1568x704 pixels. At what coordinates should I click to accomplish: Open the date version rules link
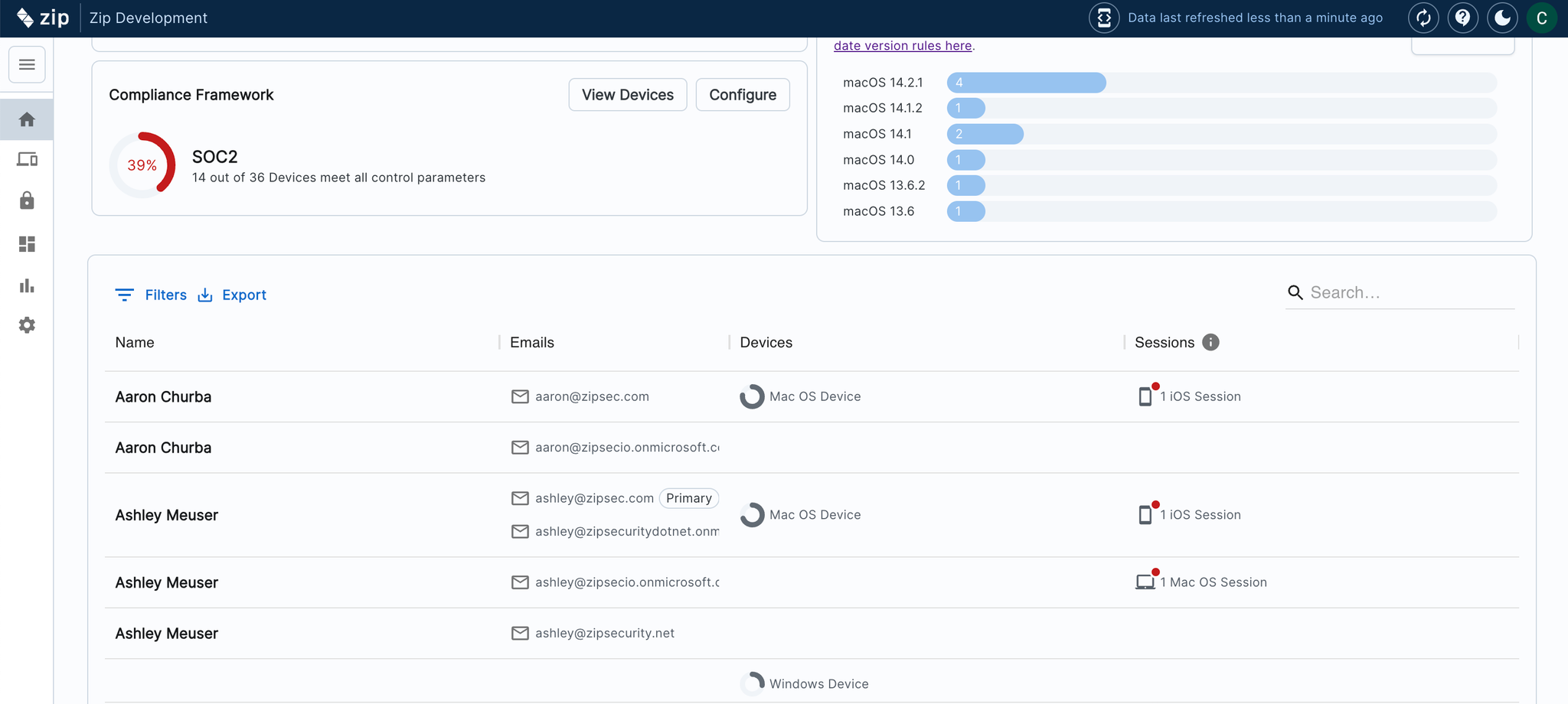903,46
